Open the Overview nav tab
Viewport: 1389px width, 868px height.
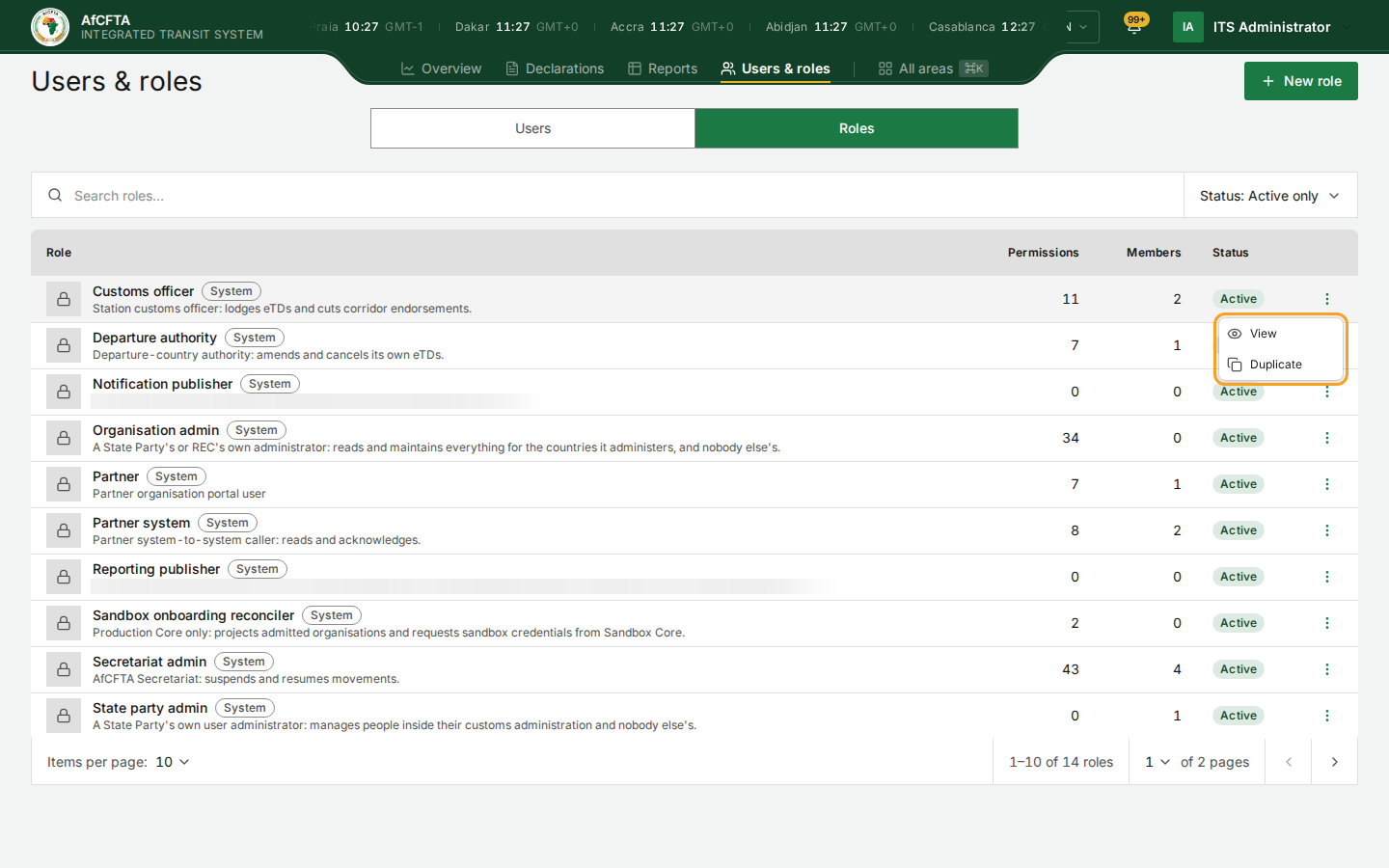pyautogui.click(x=441, y=68)
